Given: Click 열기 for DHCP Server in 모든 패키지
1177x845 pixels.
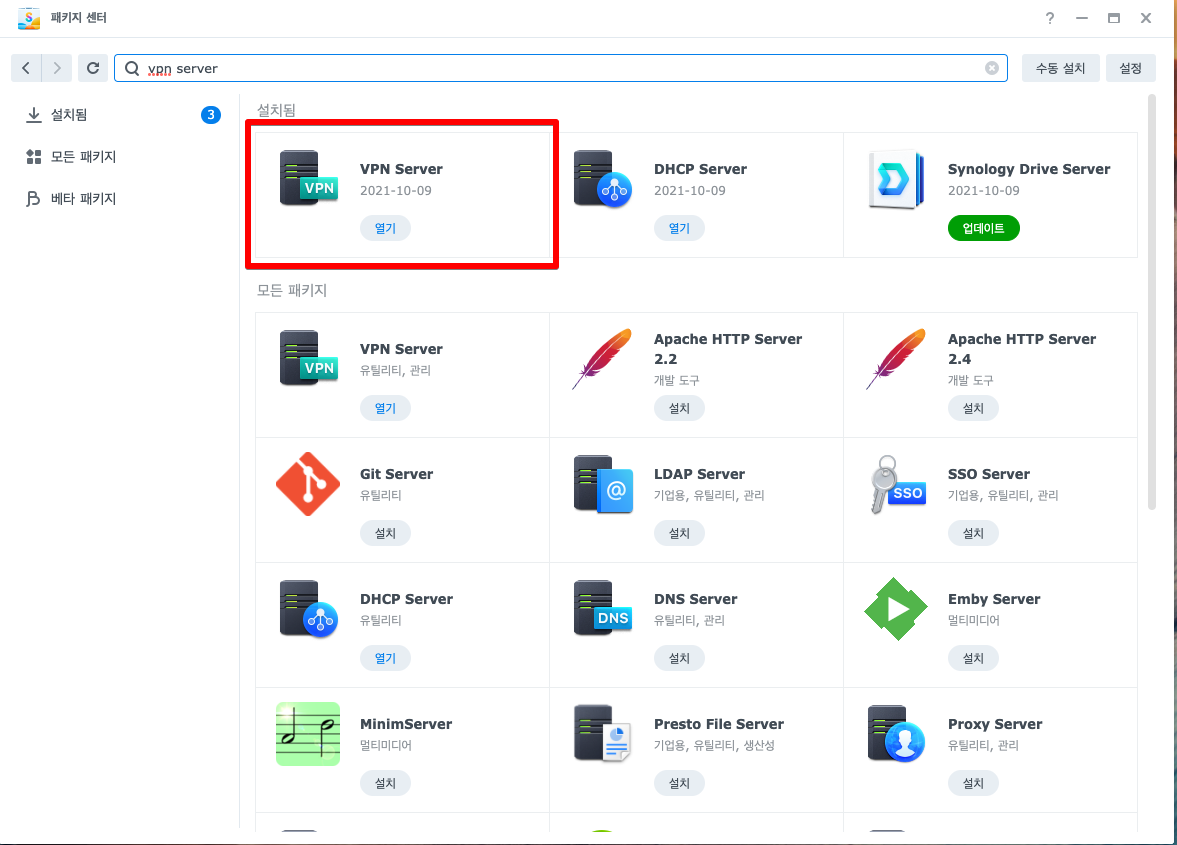Looking at the screenshot, I should [385, 658].
